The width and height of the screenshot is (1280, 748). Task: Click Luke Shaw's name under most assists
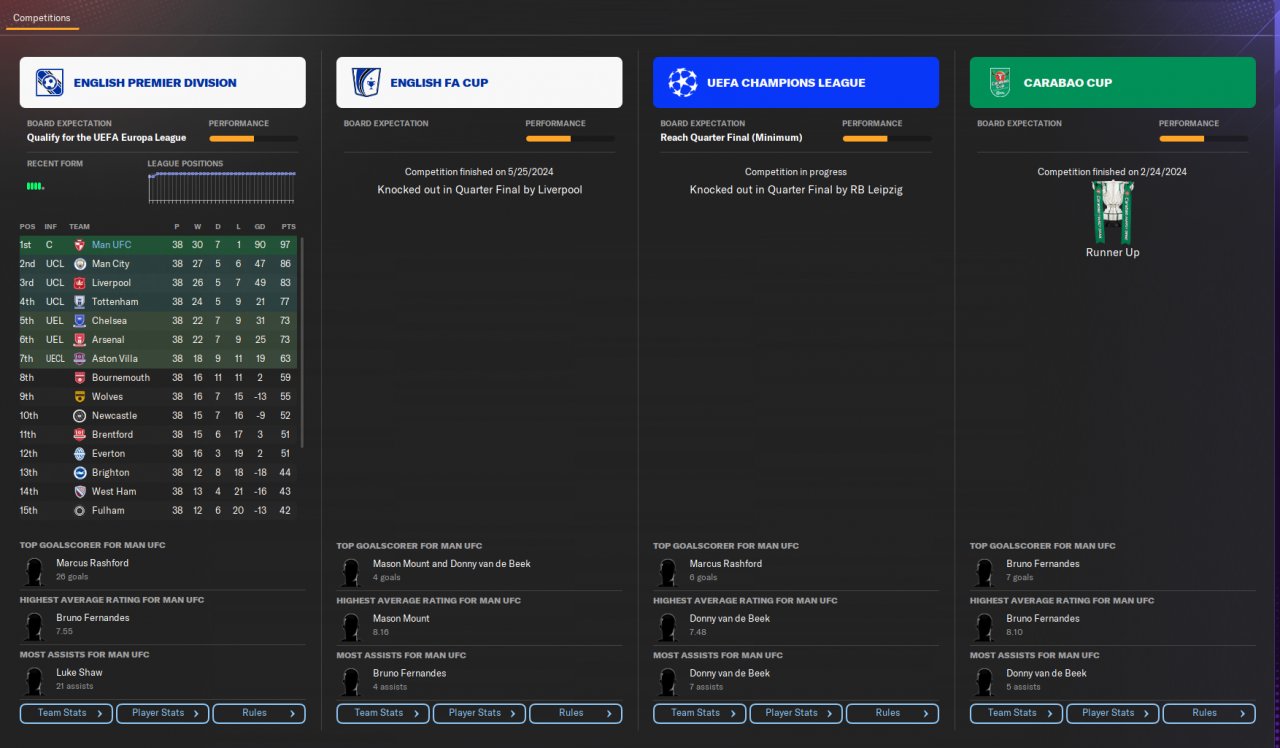pos(79,673)
